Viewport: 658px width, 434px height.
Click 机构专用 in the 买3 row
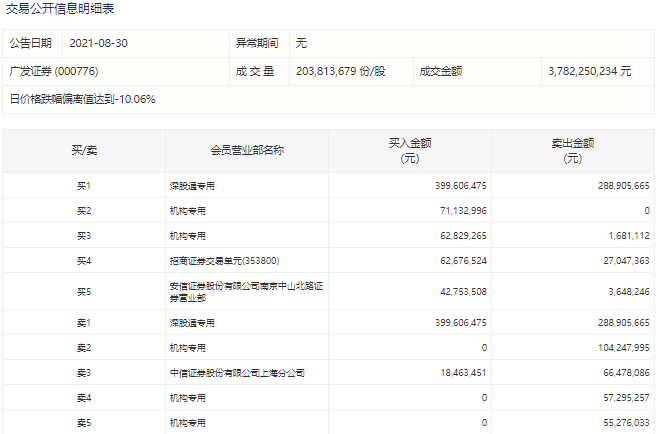coord(188,236)
